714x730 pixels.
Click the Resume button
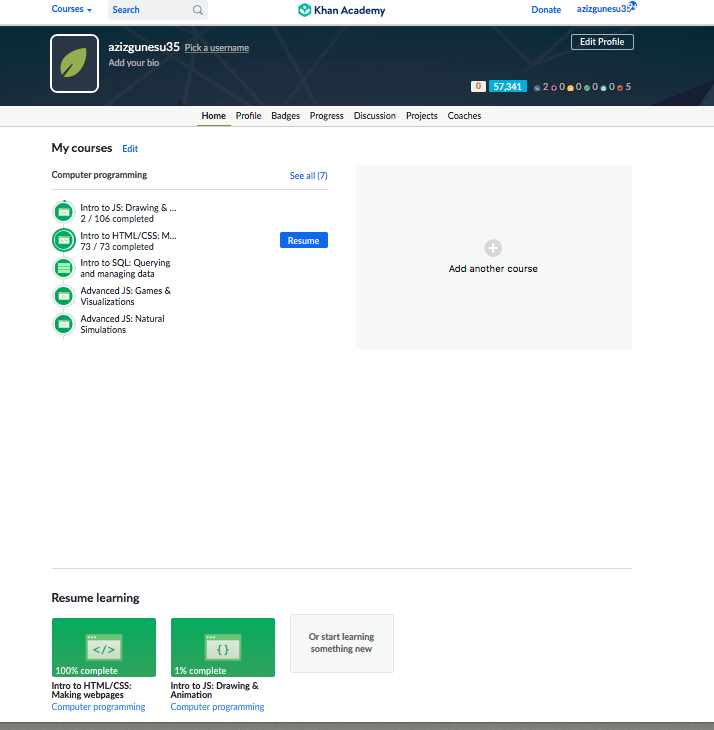303,240
